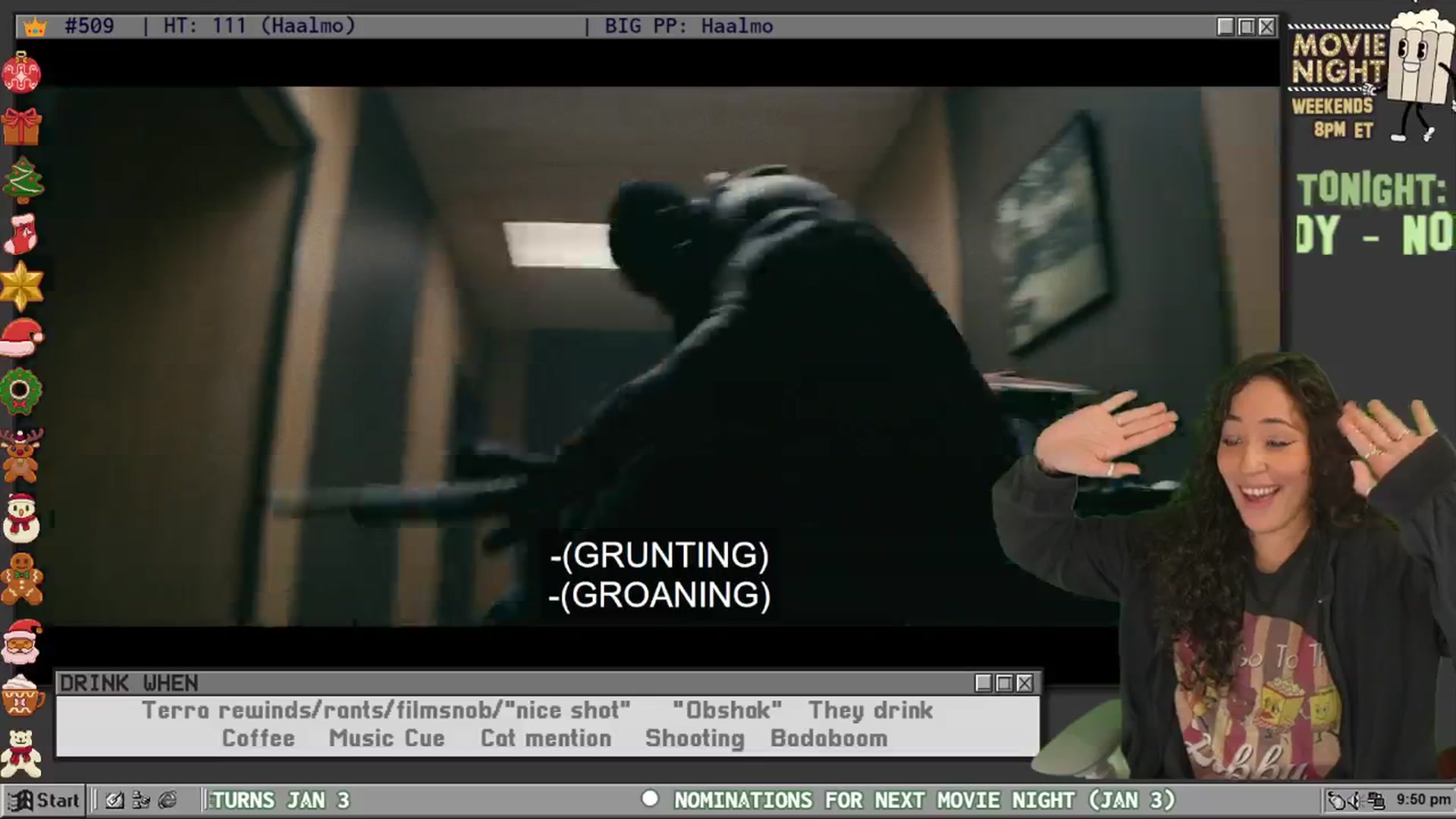Click the snowman icon
The image size is (1456, 819).
pyautogui.click(x=21, y=518)
